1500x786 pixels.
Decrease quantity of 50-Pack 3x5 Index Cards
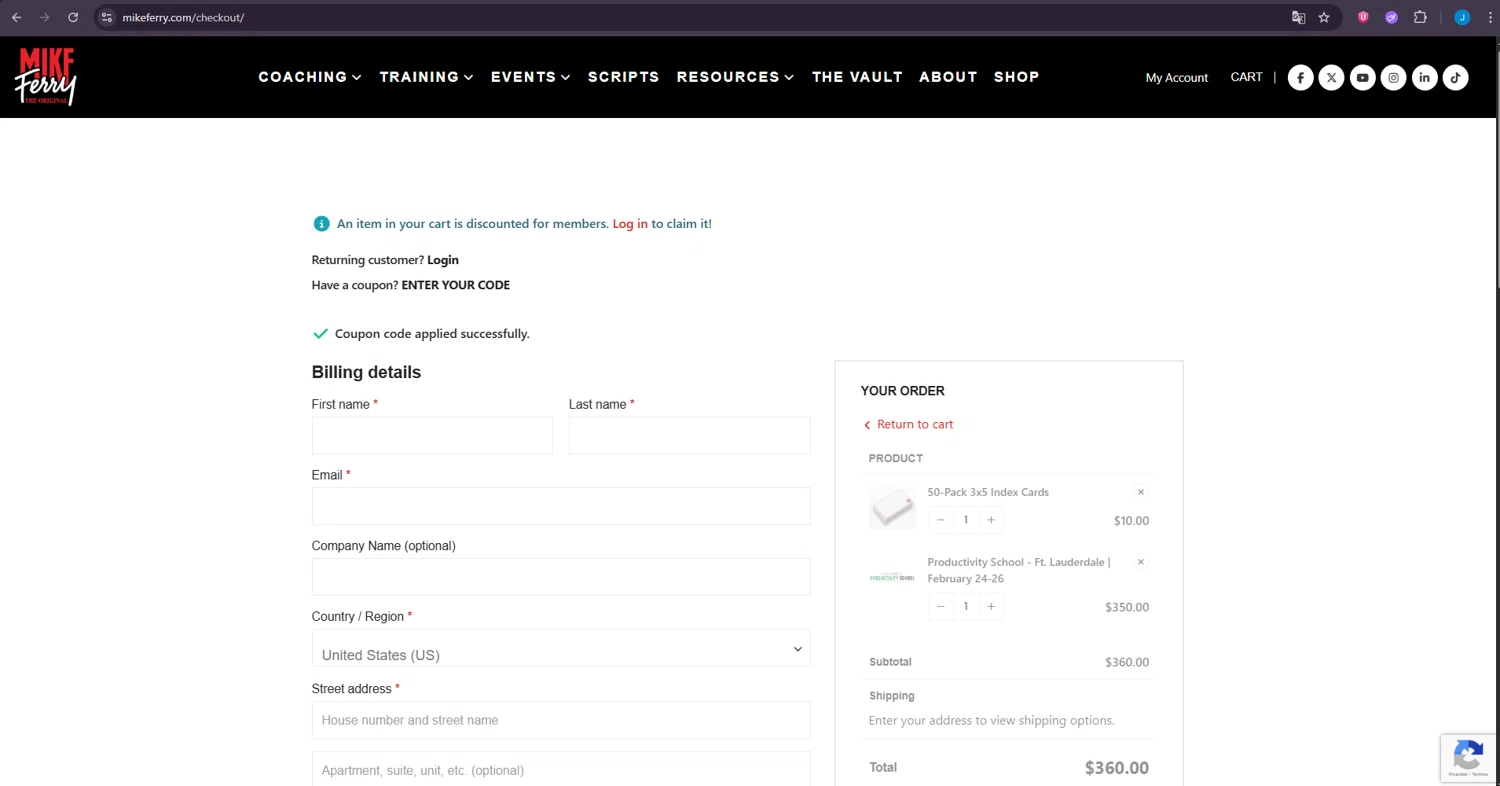pos(940,520)
